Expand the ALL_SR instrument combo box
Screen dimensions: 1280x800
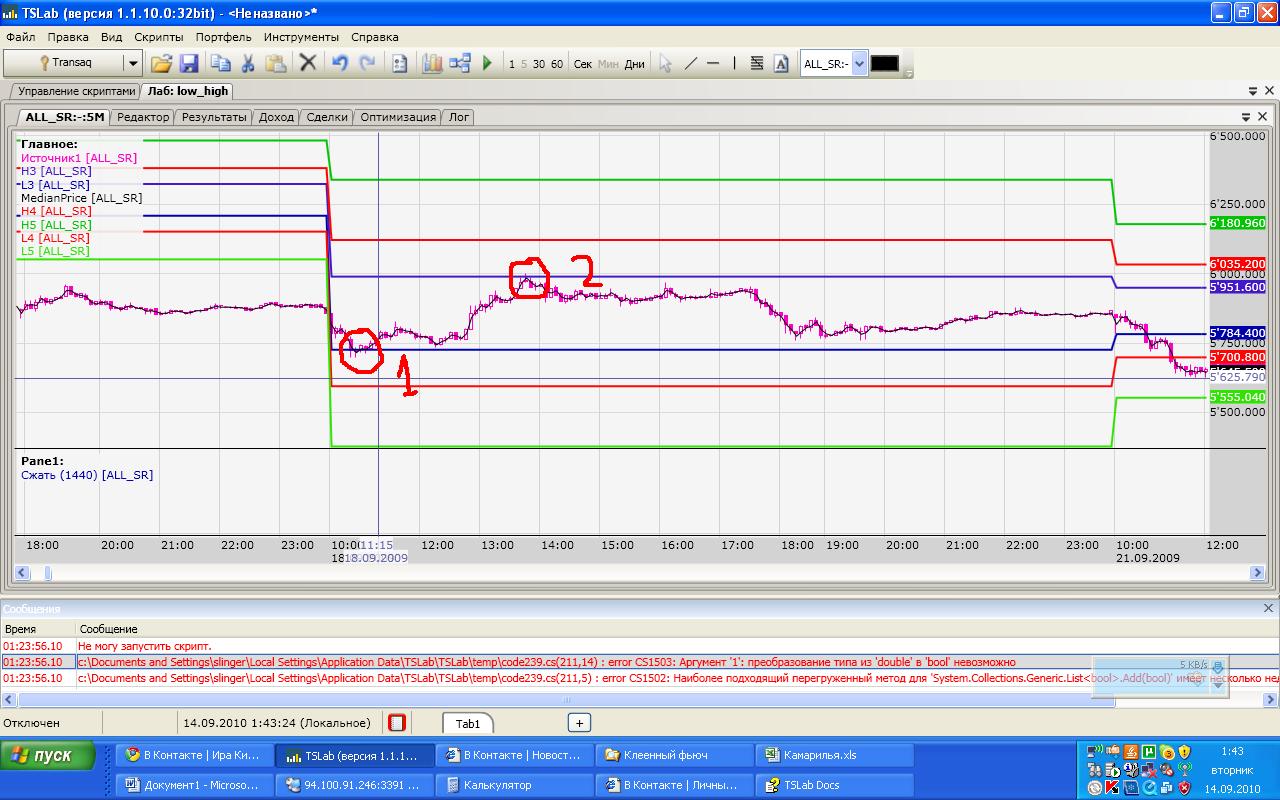point(859,63)
